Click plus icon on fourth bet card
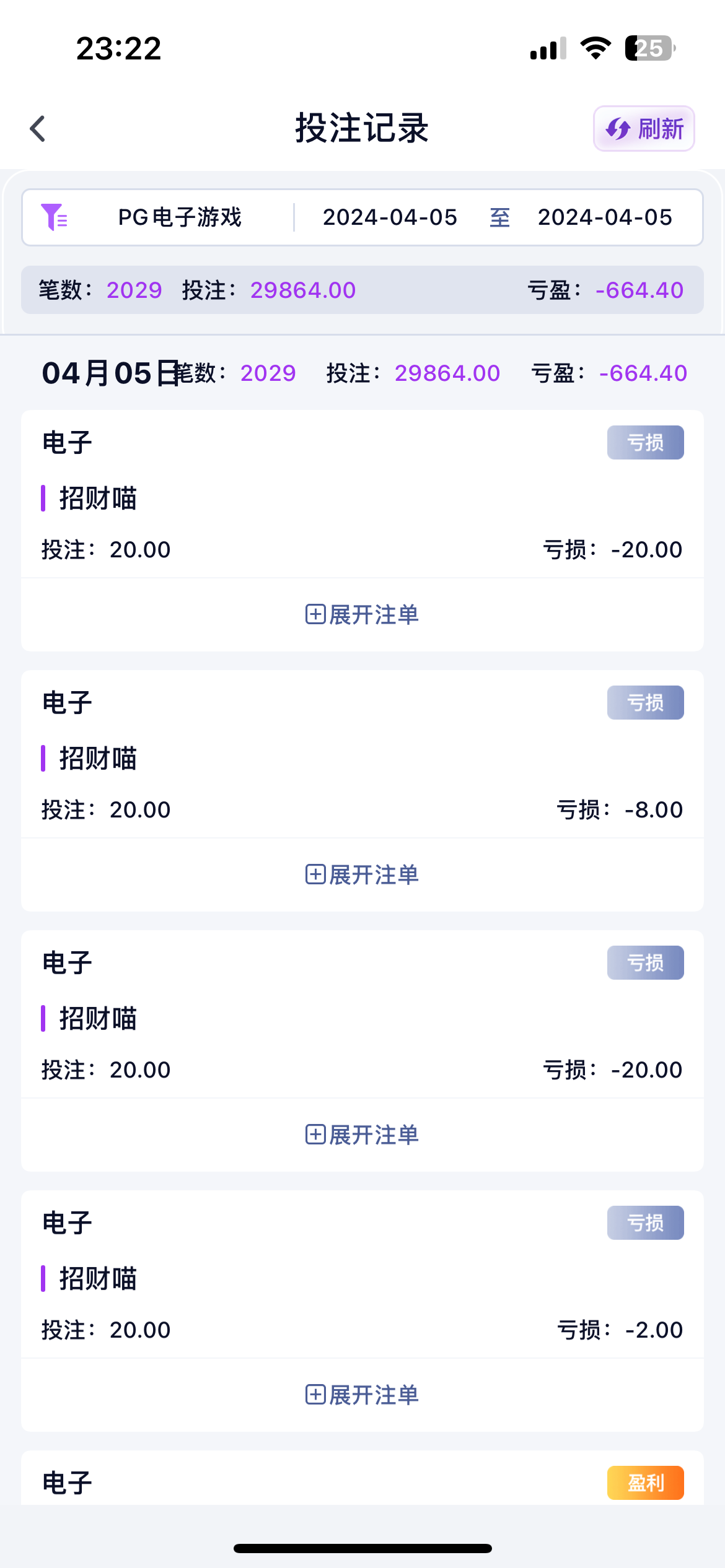Viewport: 725px width, 1568px height. point(315,1395)
